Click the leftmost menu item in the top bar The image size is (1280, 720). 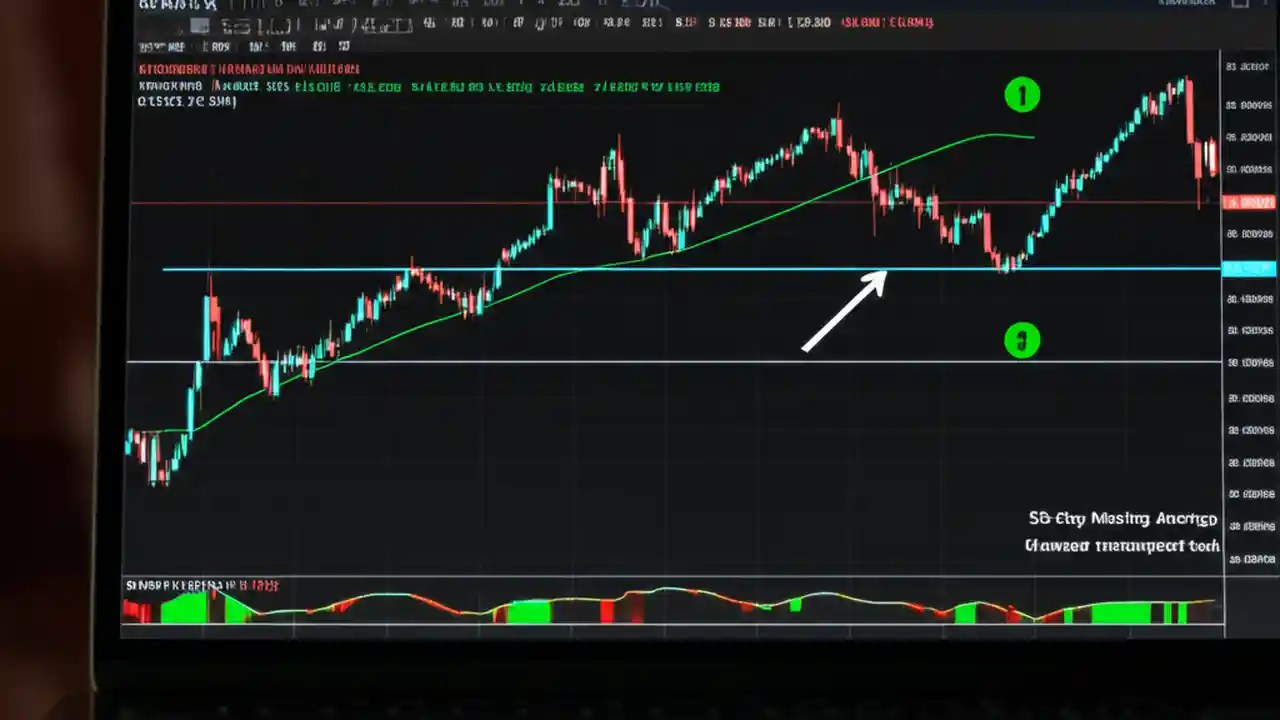(150, 5)
